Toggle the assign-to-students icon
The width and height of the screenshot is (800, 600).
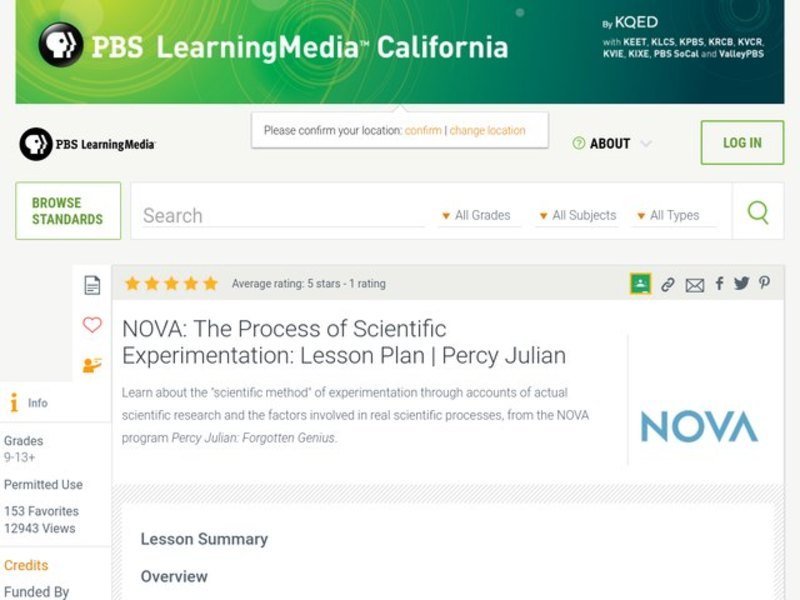92,362
